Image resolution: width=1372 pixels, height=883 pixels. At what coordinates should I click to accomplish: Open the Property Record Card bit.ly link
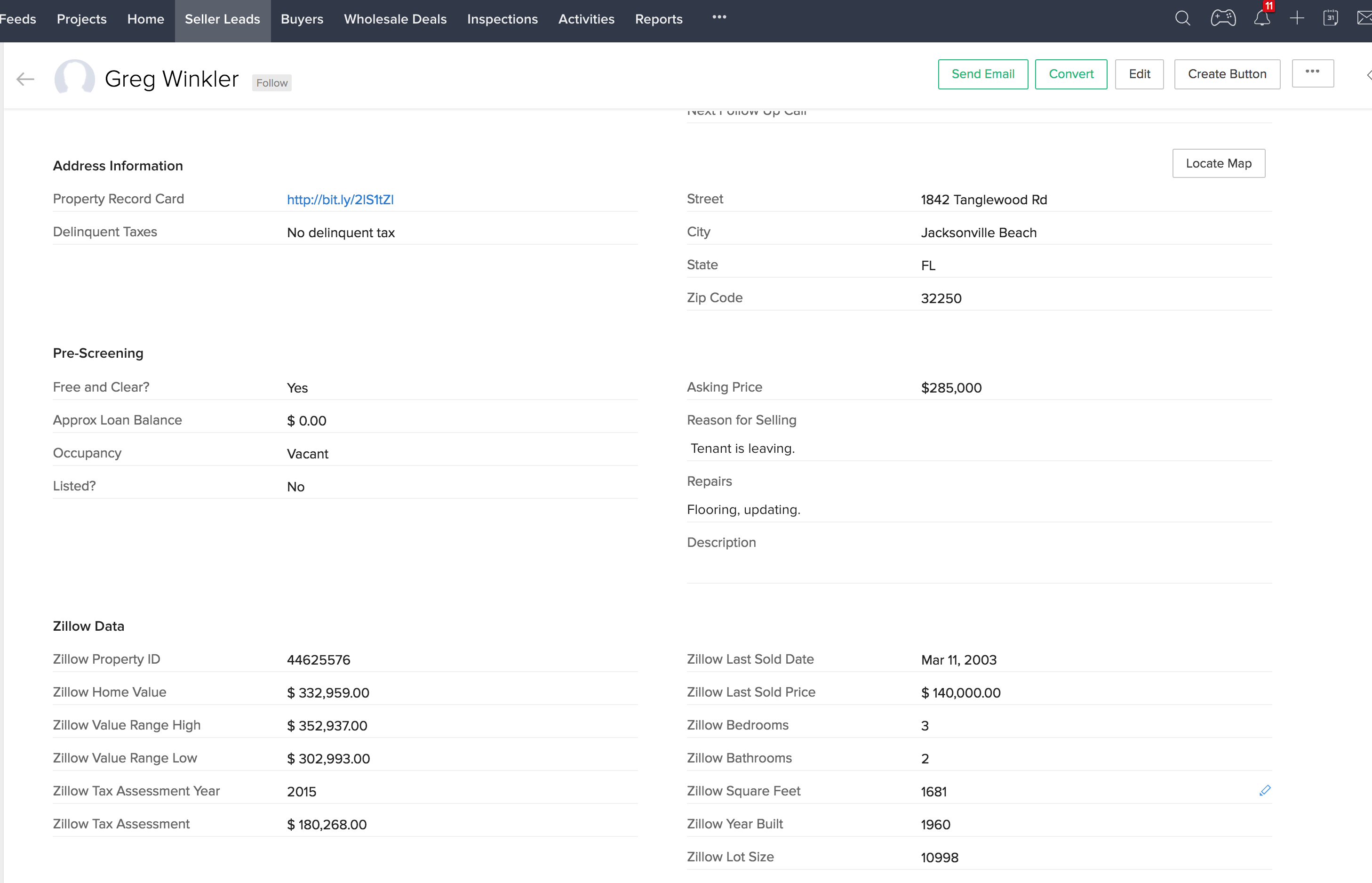[340, 200]
